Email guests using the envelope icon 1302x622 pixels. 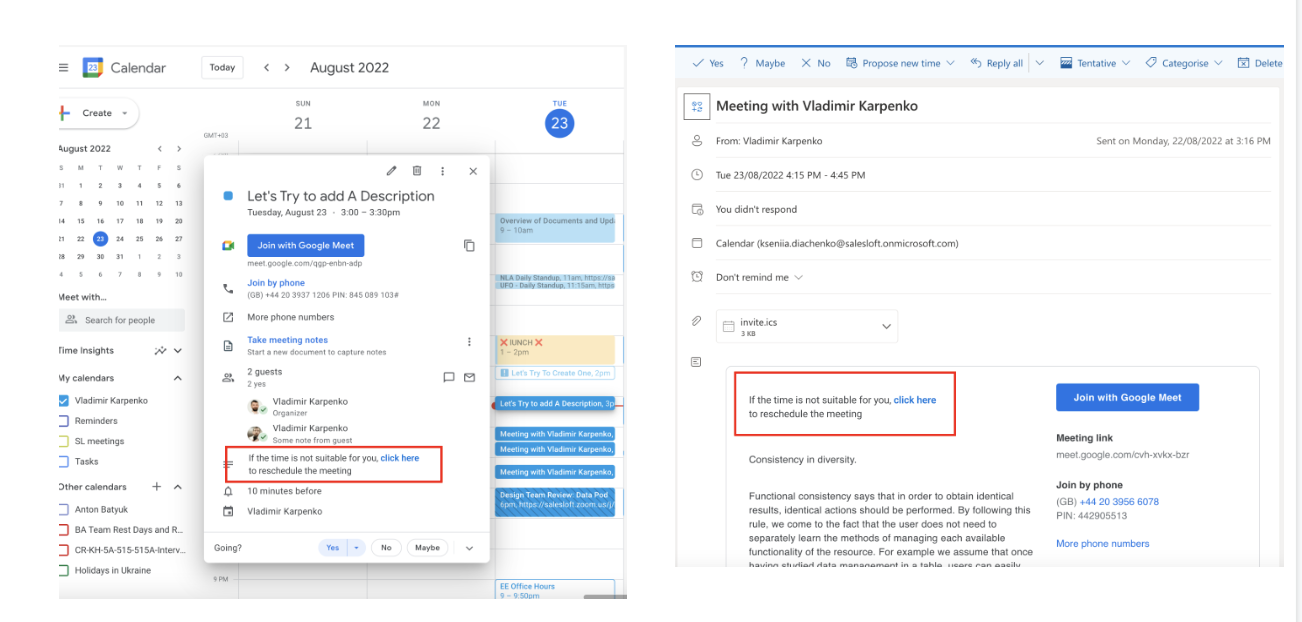(469, 377)
